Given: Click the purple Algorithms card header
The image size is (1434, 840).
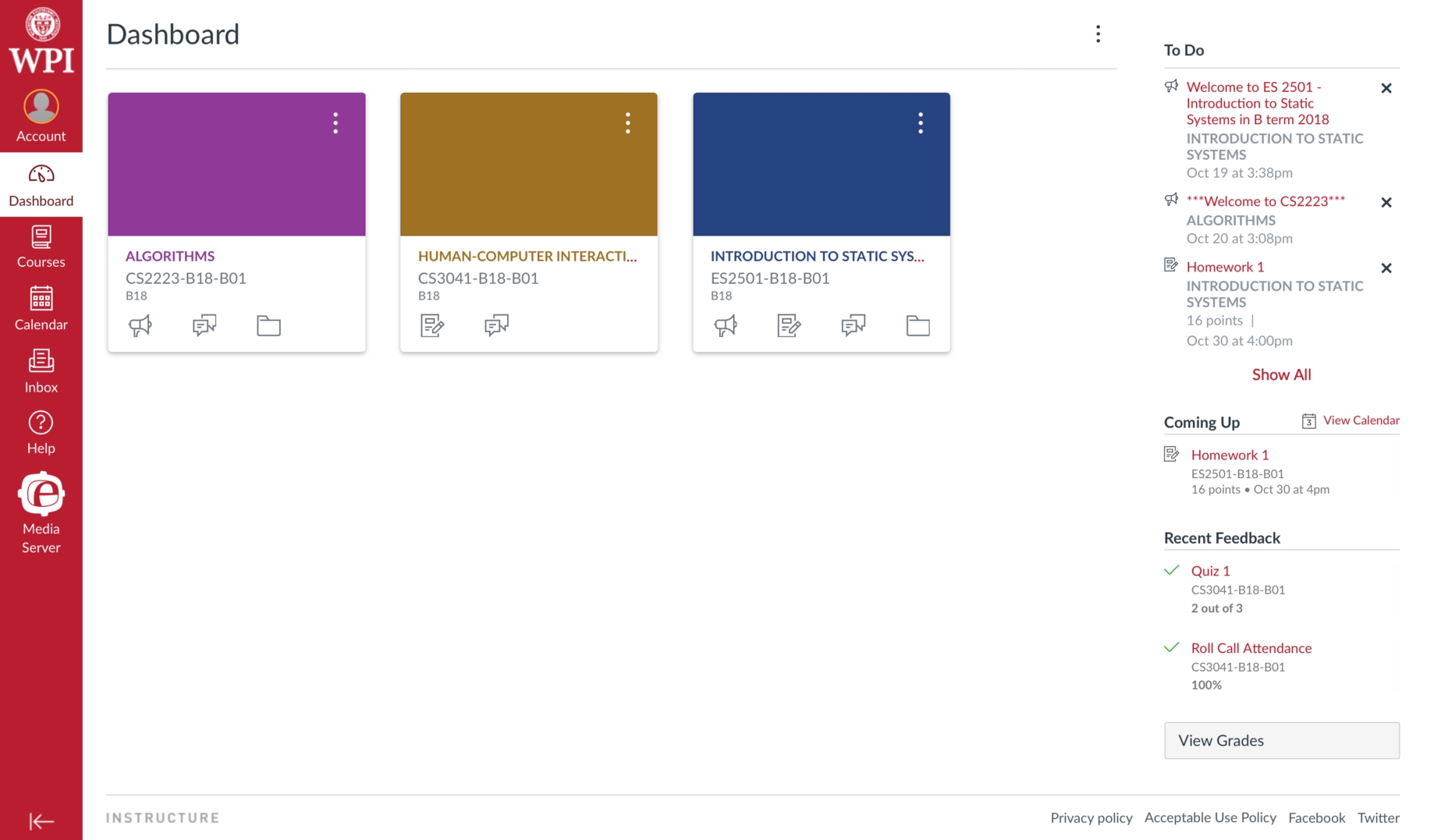Looking at the screenshot, I should tap(236, 165).
